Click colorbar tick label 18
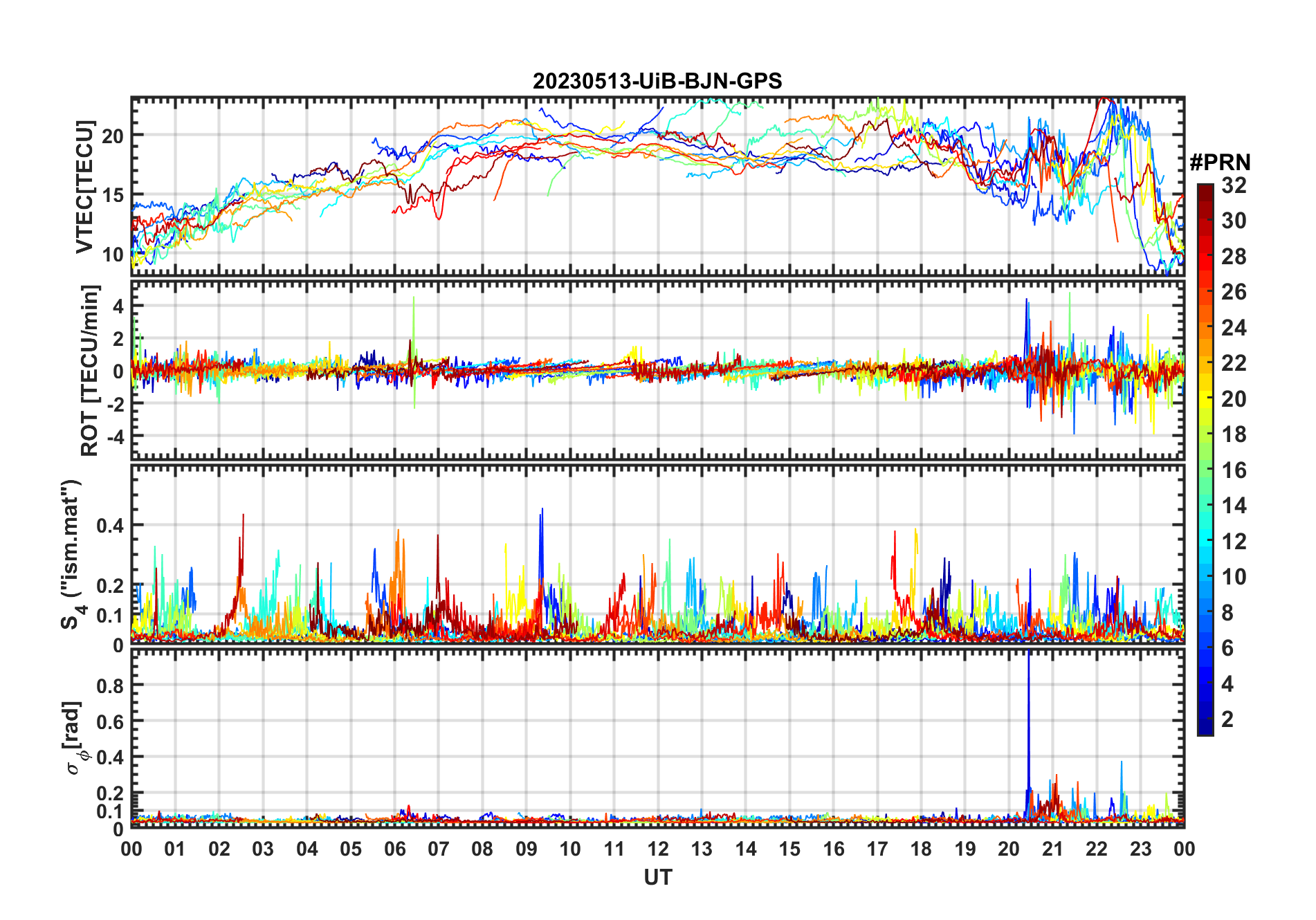This screenshot has width=1316, height=920. click(x=1234, y=434)
